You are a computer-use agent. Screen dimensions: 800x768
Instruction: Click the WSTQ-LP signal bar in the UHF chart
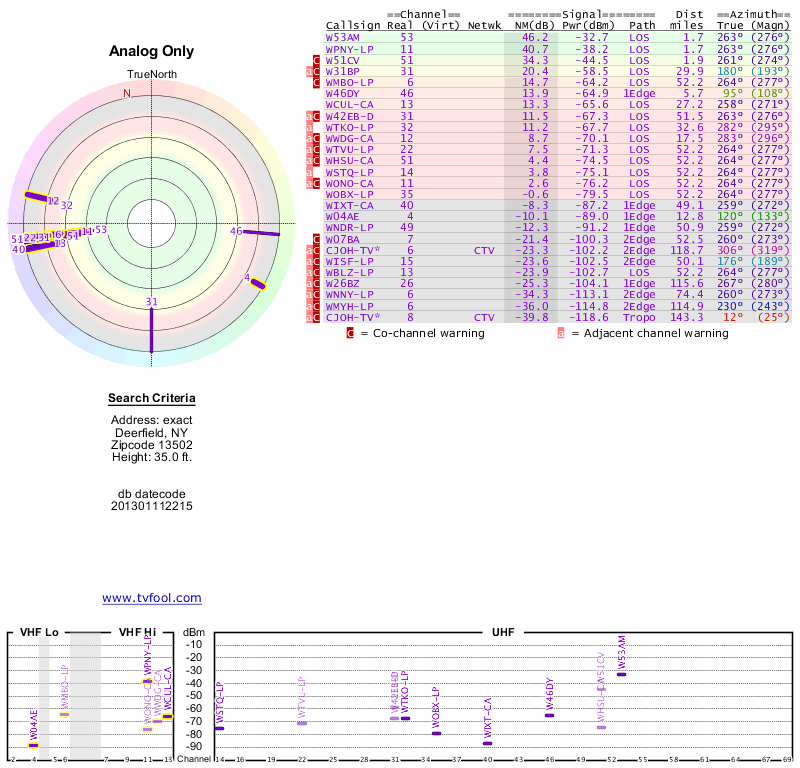coord(219,728)
